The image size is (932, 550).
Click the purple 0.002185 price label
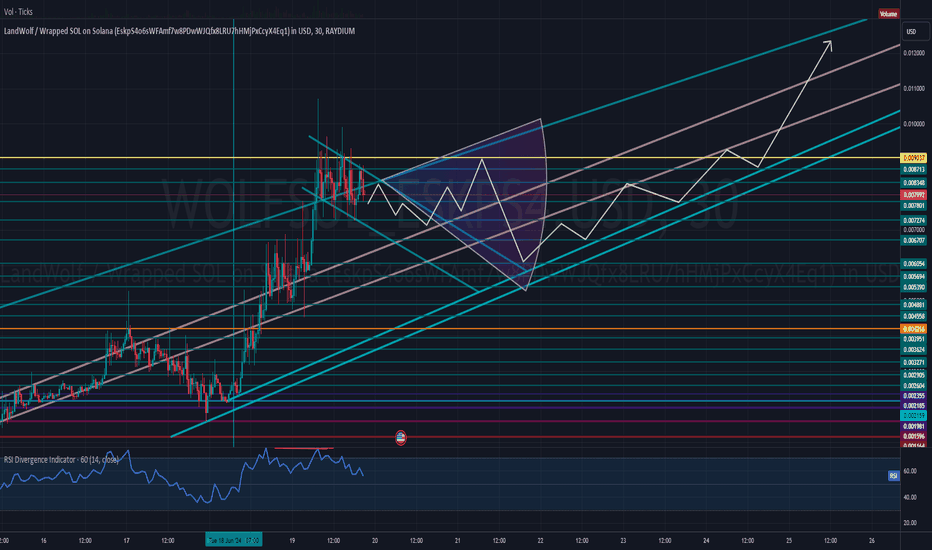[914, 406]
